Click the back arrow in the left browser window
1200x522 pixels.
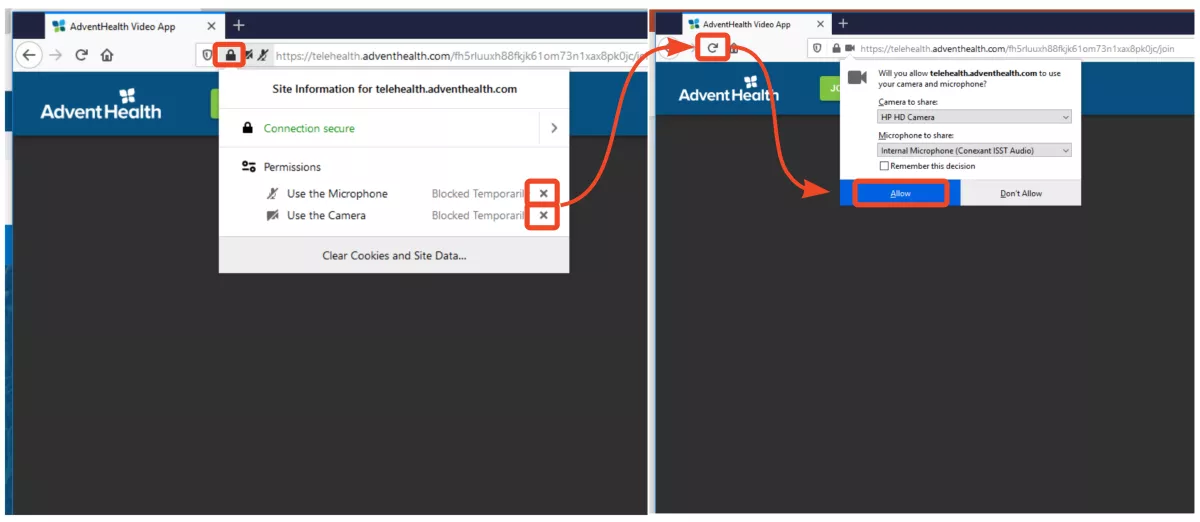tap(30, 56)
